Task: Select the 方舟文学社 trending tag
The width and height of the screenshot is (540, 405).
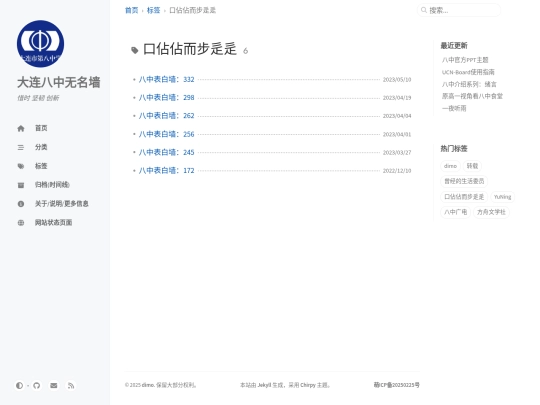Action: [x=491, y=212]
